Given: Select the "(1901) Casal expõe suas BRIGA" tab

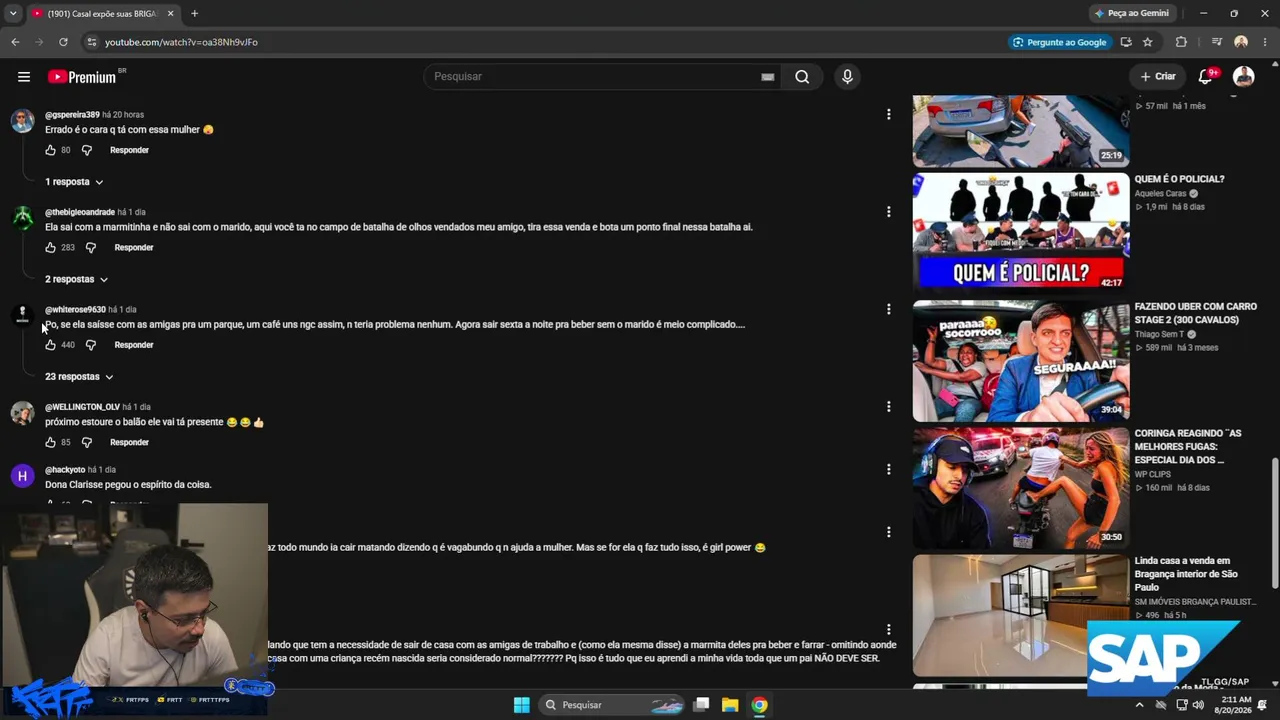Looking at the screenshot, I should tap(103, 13).
